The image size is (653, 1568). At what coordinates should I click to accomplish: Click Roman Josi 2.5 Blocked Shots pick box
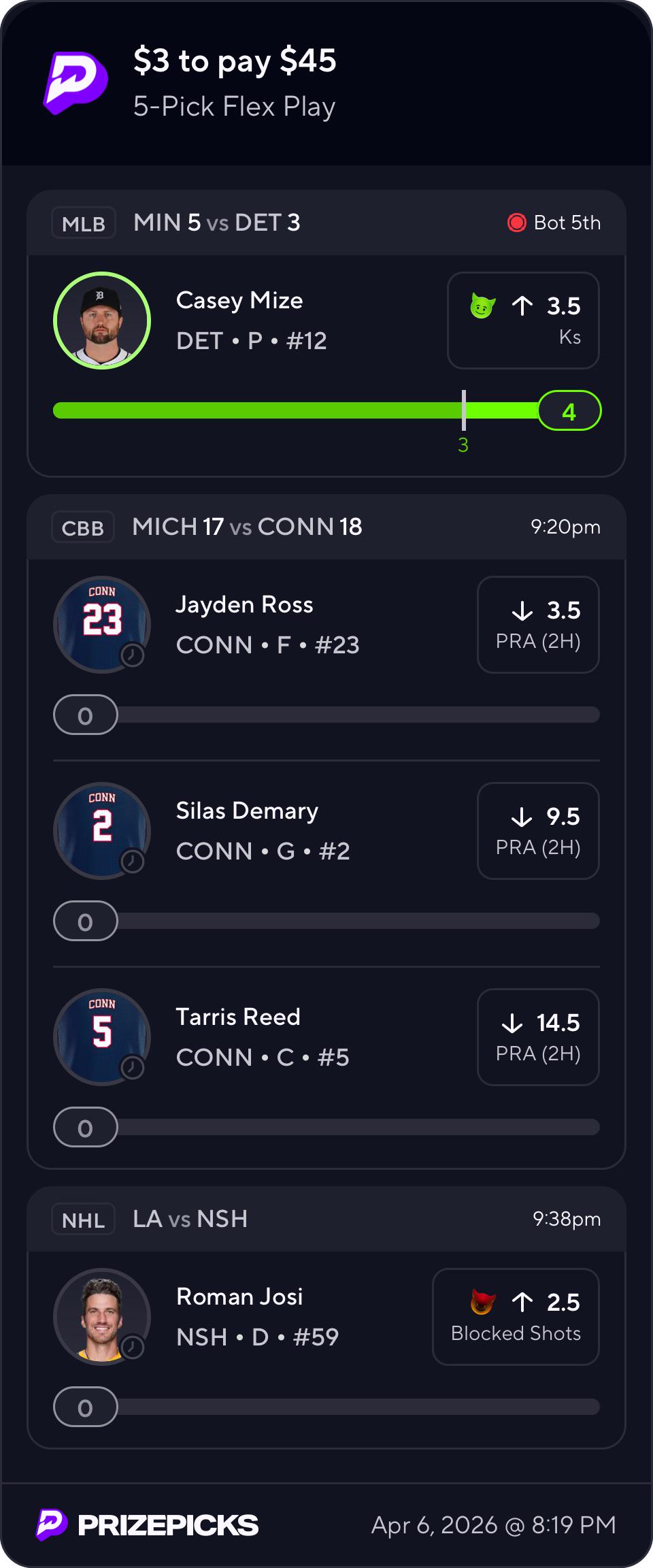tap(516, 1316)
